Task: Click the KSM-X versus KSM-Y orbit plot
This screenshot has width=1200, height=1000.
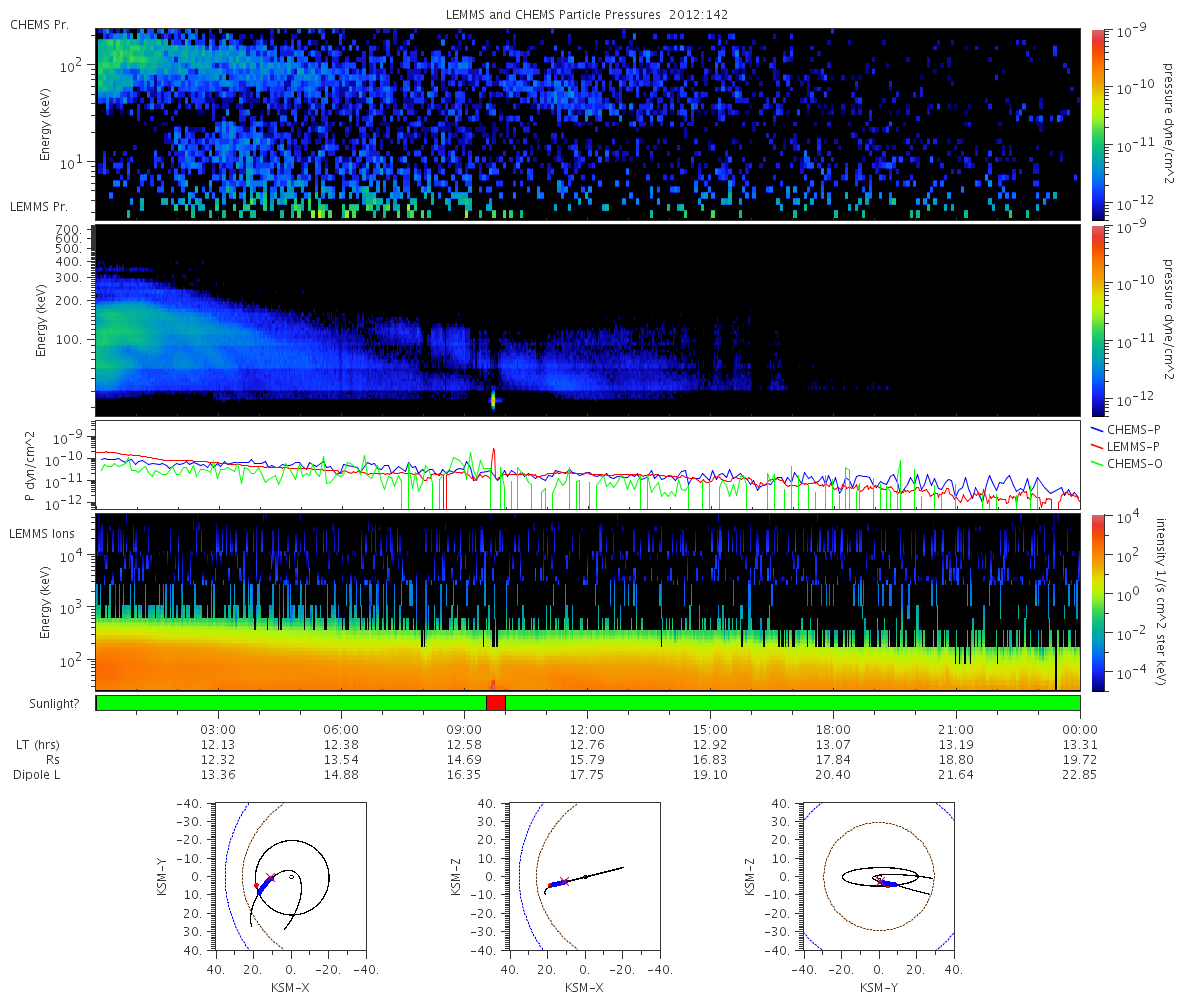Action: point(290,876)
